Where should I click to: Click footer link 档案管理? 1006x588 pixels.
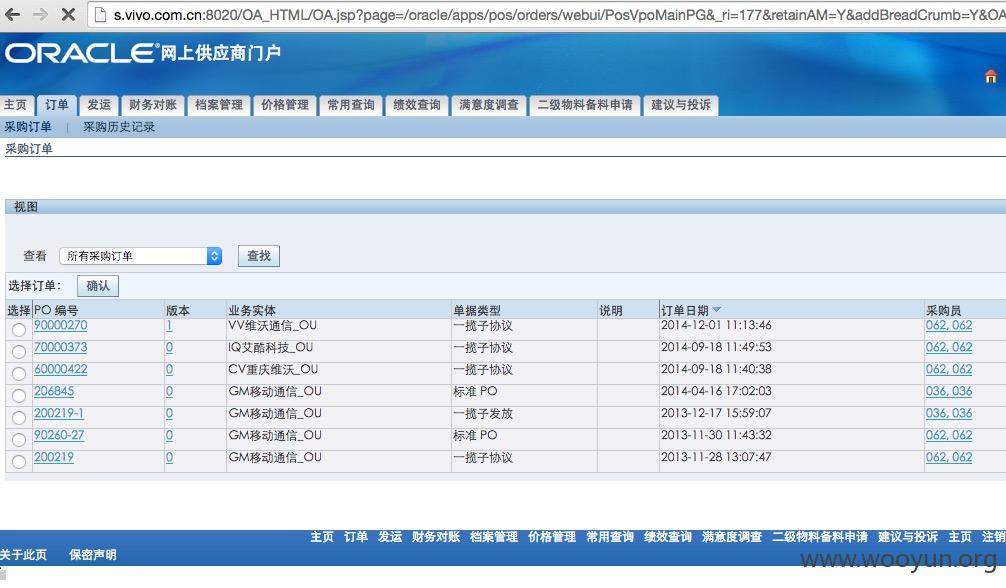tap(493, 537)
